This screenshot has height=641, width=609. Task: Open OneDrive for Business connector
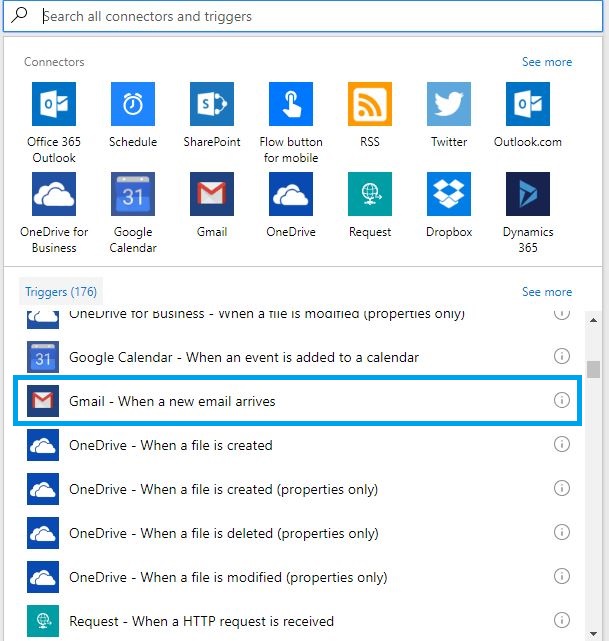(x=54, y=194)
